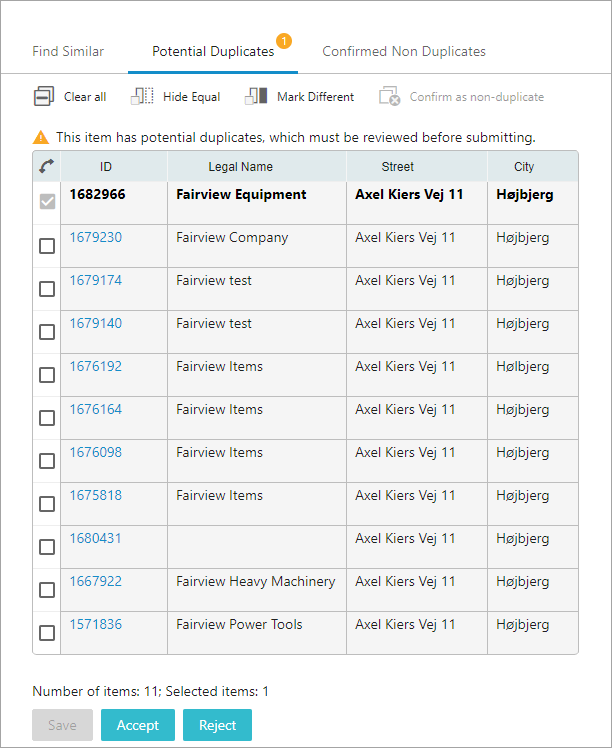This screenshot has height=748, width=612.
Task: Click the Mark Different icon
Action: coord(256,97)
